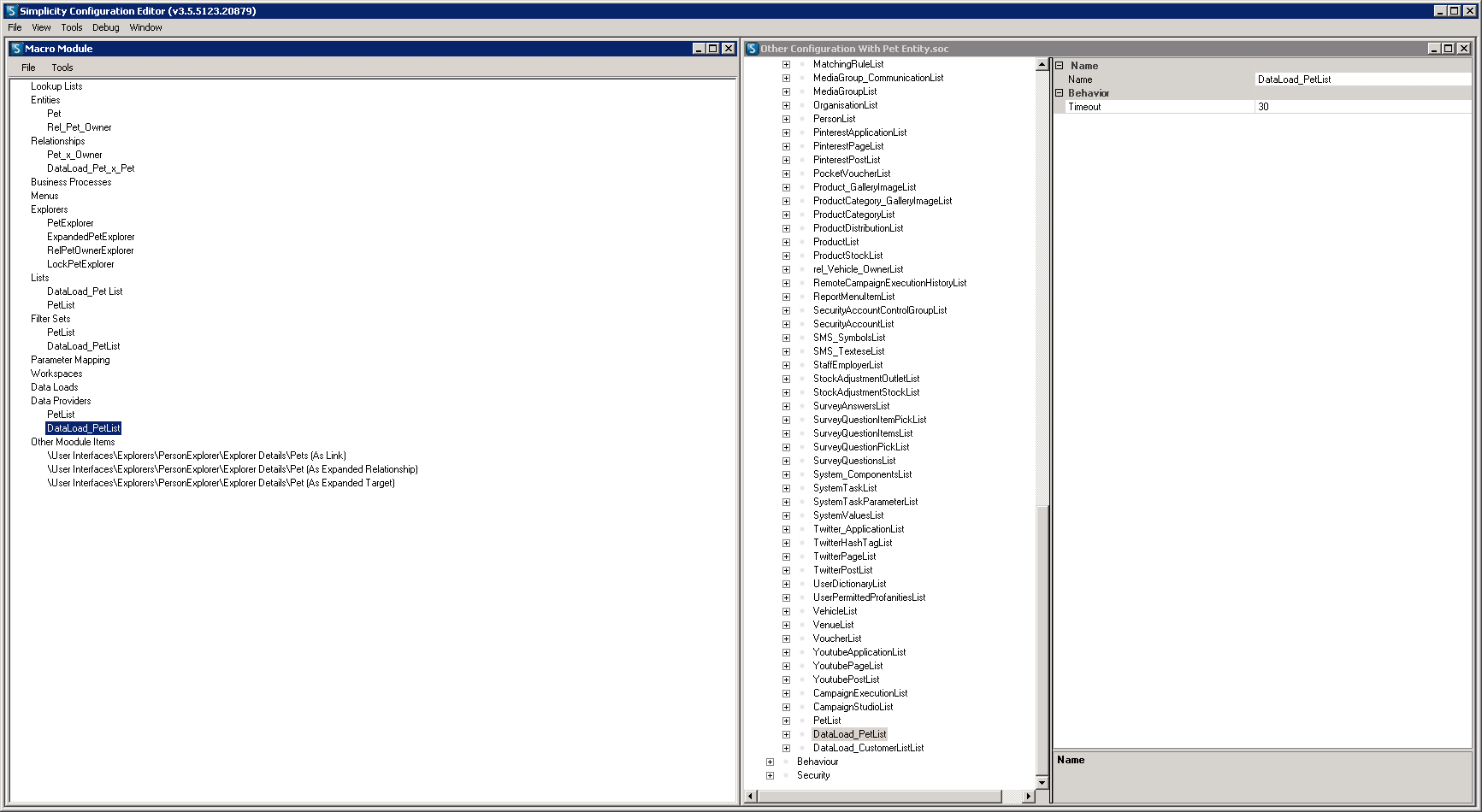Expand the Behaviour node in tree
Screen dimensions: 1482x812
(x=770, y=762)
